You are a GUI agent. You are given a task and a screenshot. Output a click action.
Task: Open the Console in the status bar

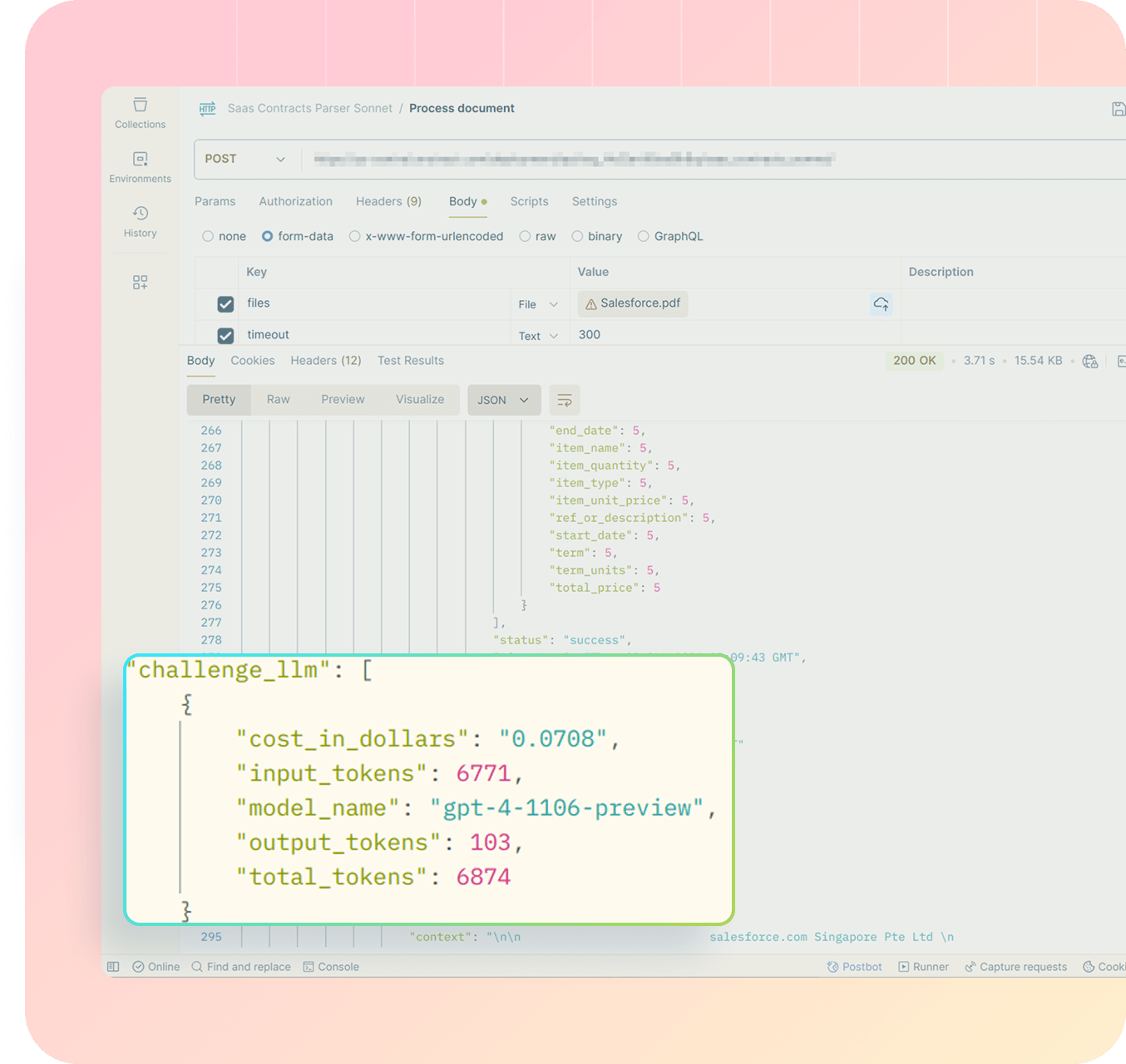331,967
